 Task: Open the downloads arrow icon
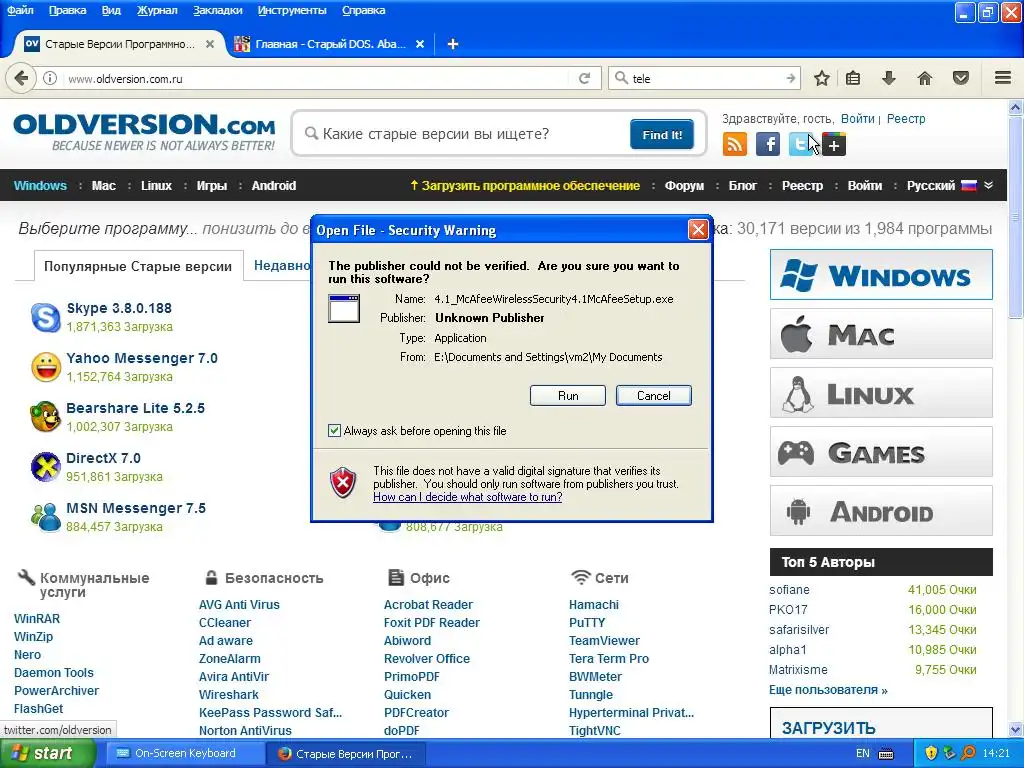point(889,78)
